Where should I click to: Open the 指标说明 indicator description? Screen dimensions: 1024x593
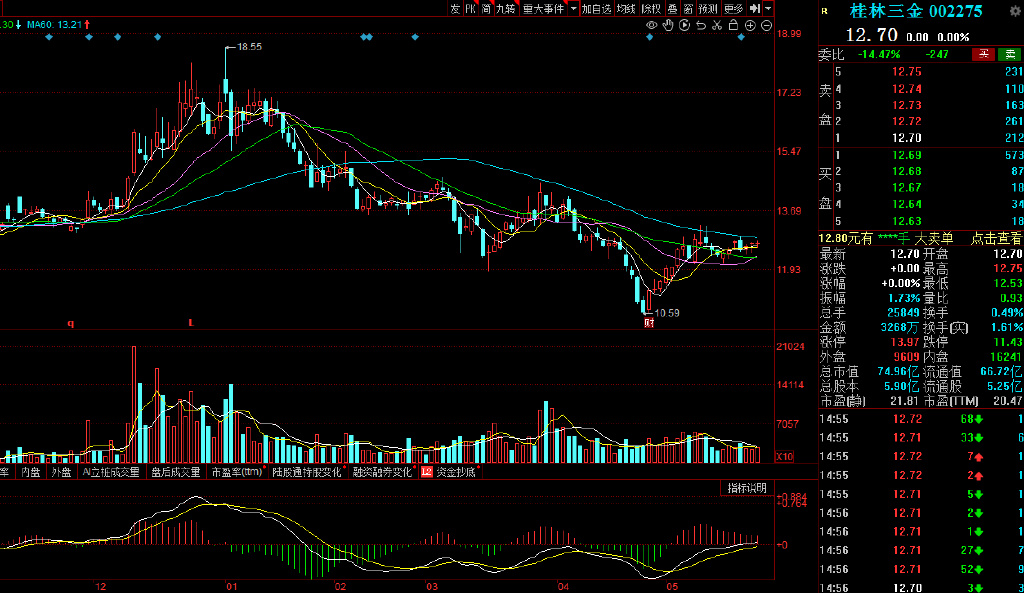tap(746, 488)
